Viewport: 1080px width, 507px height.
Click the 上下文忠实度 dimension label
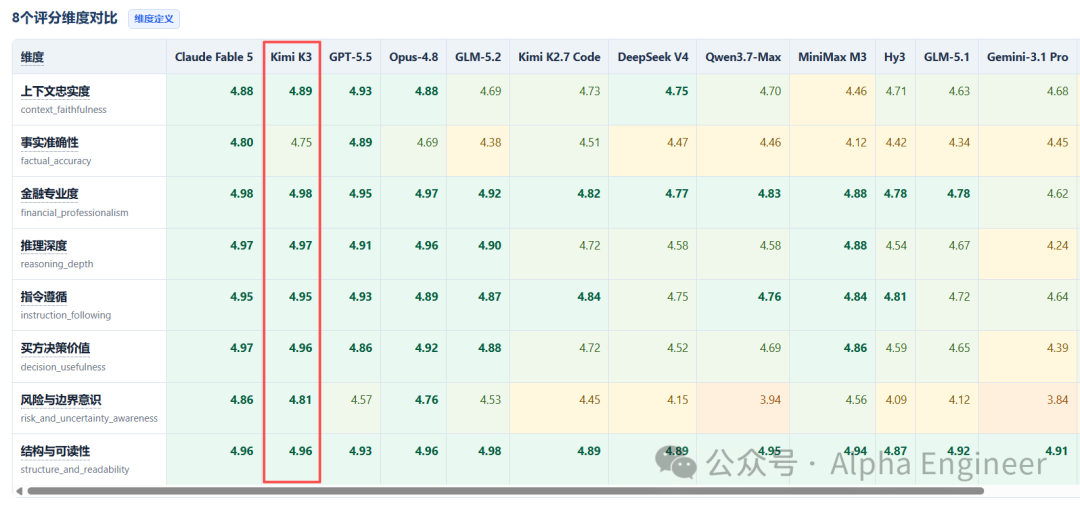click(x=55, y=92)
